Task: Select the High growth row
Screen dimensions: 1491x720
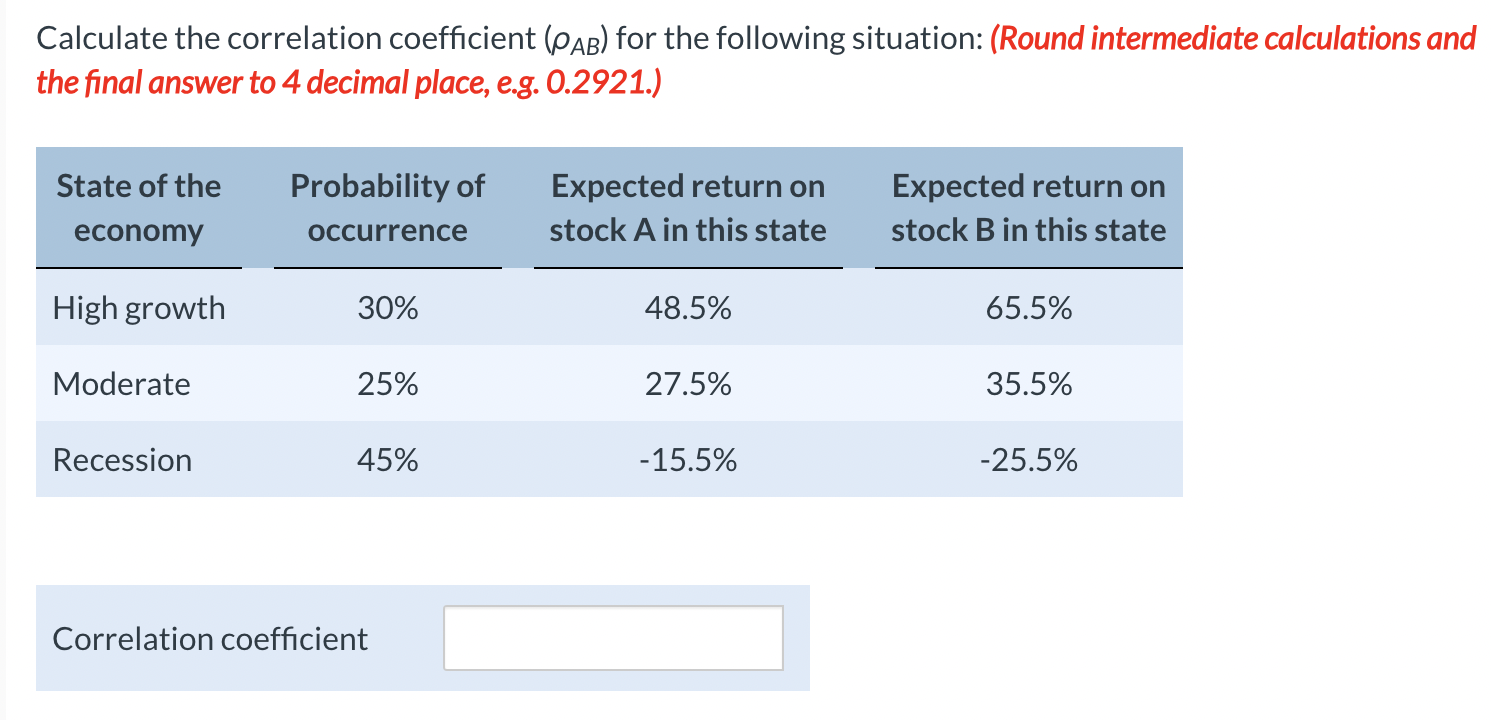Action: click(138, 308)
